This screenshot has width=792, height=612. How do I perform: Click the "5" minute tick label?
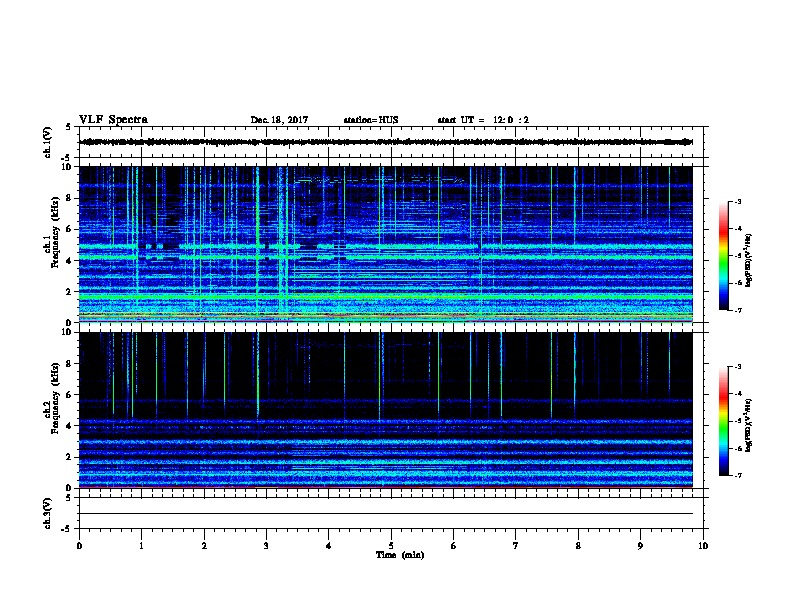(x=391, y=546)
